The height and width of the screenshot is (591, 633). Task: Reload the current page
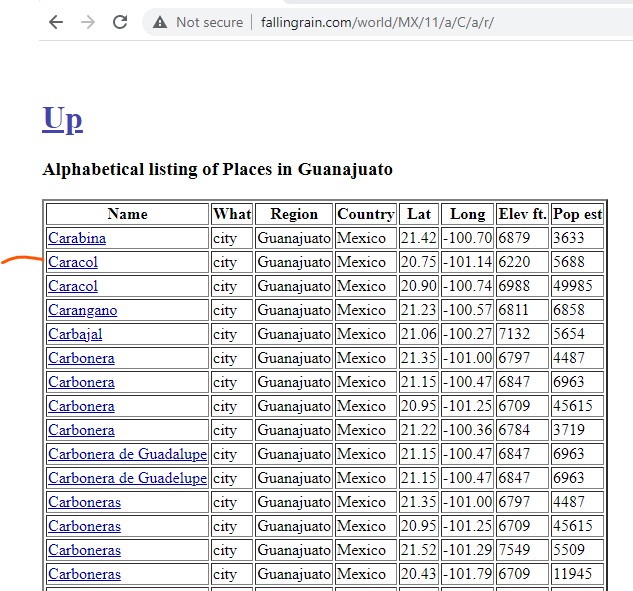[x=120, y=22]
